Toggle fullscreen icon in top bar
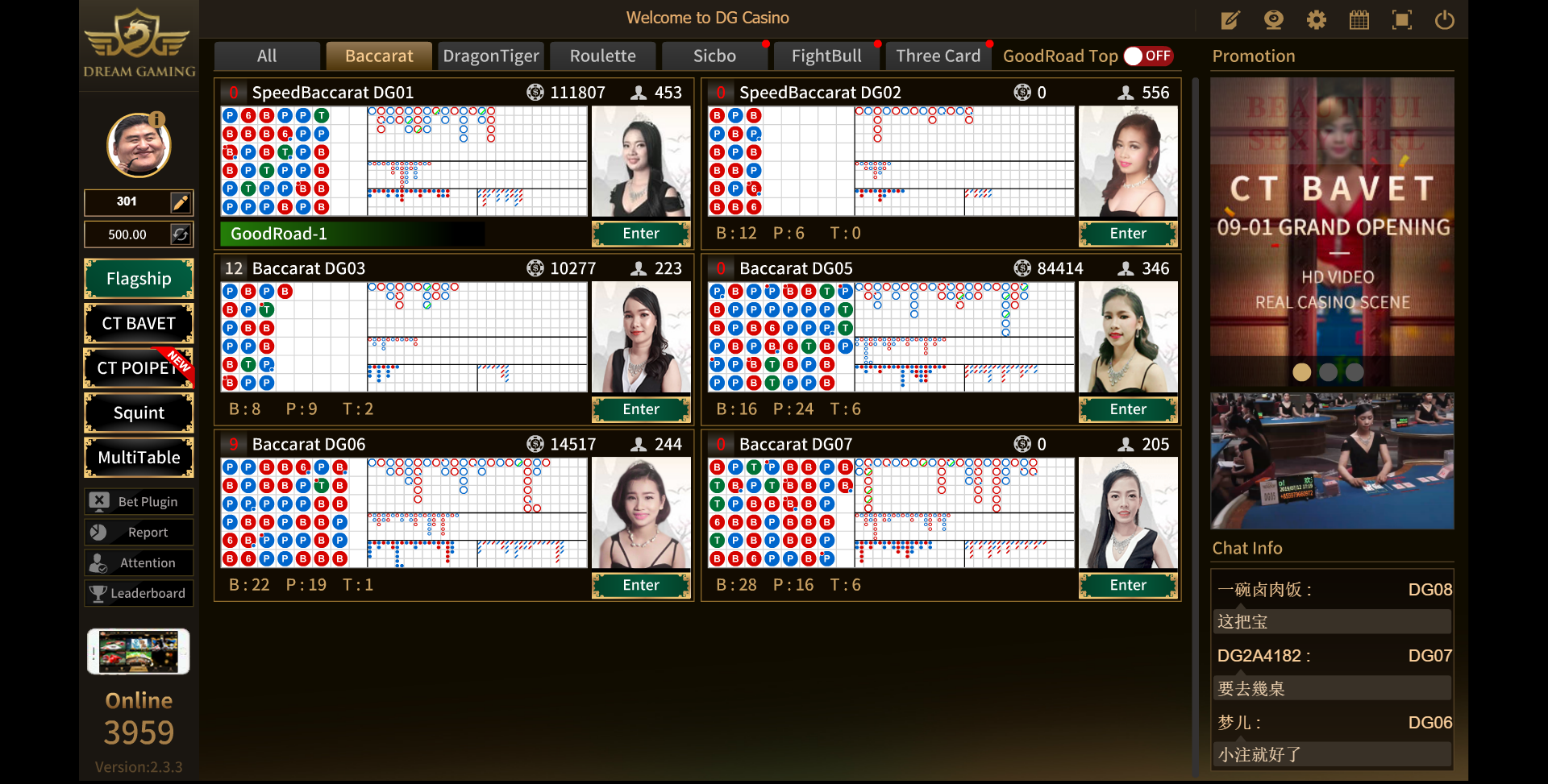1548x784 pixels. click(1402, 20)
